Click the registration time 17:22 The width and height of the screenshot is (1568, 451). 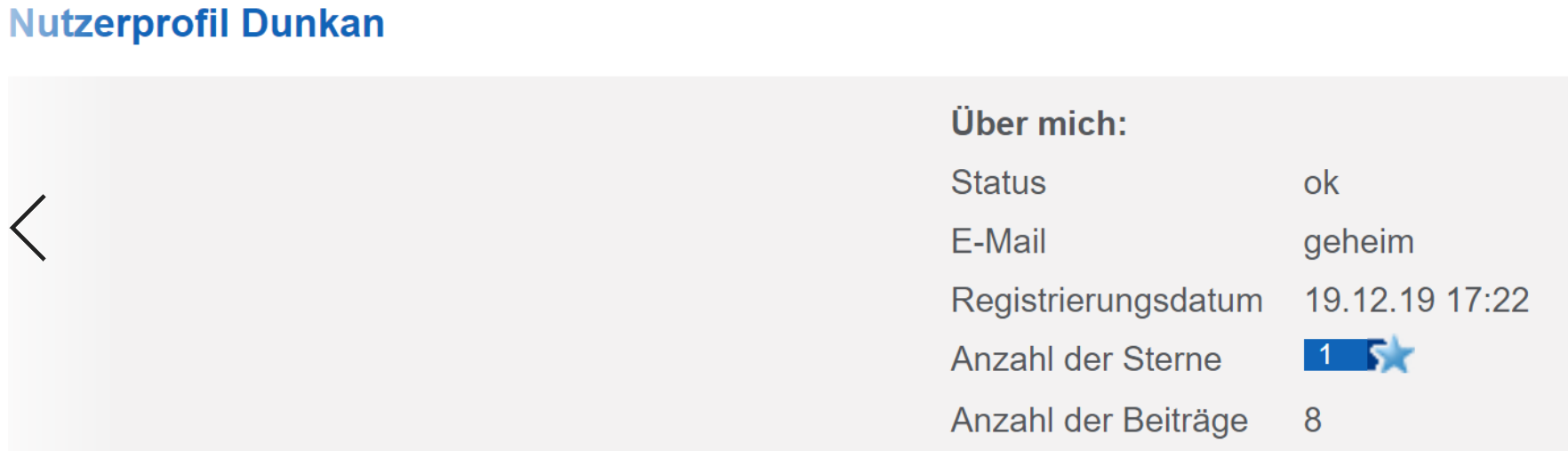pyautogui.click(x=1488, y=301)
